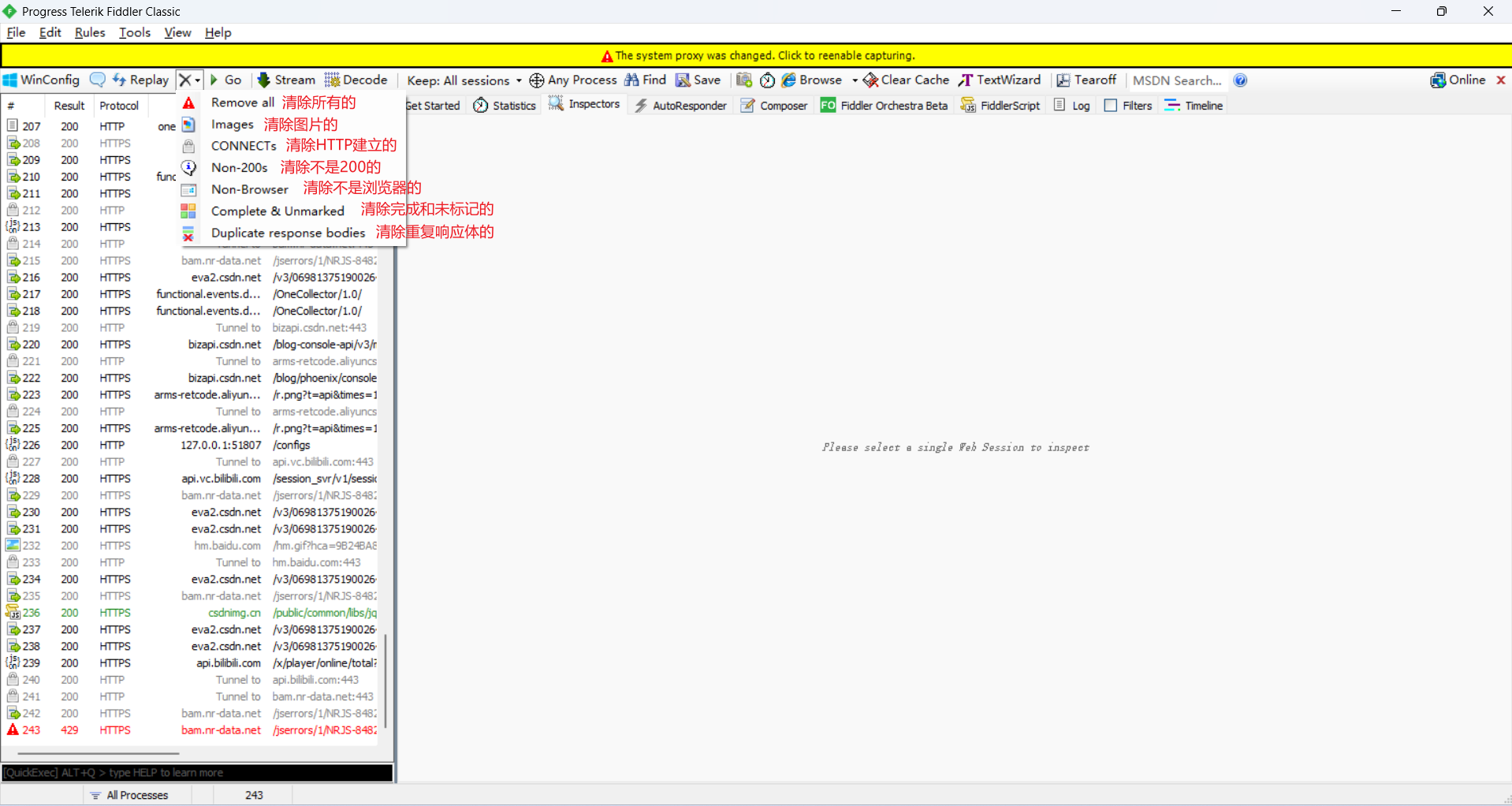Viewport: 1512px width, 806px height.
Task: Replay the selected sessions
Action: (141, 80)
